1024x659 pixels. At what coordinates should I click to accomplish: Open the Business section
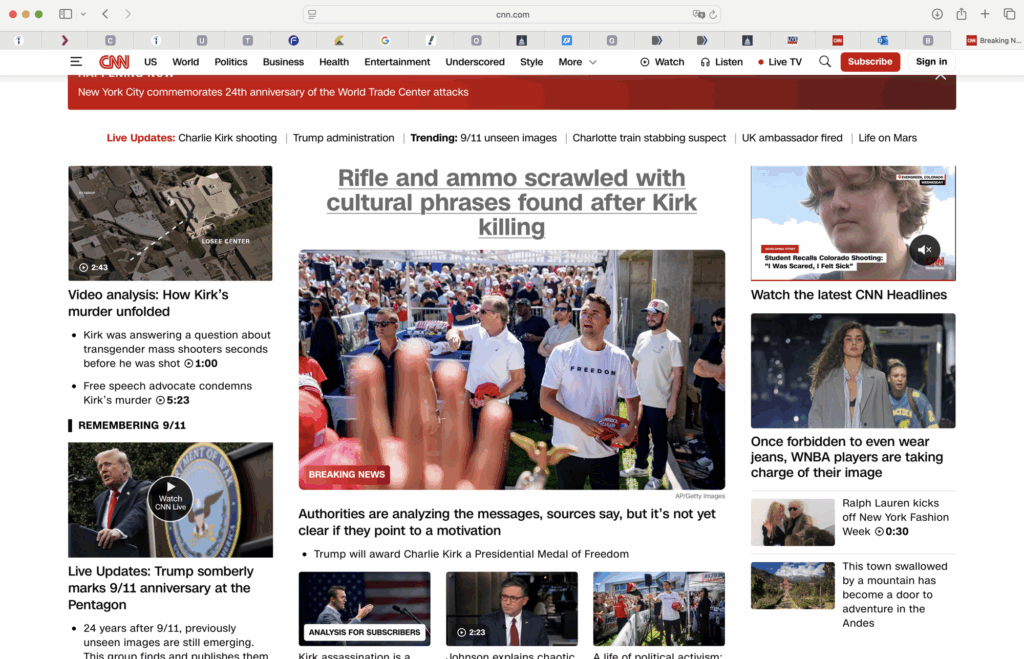coord(283,61)
